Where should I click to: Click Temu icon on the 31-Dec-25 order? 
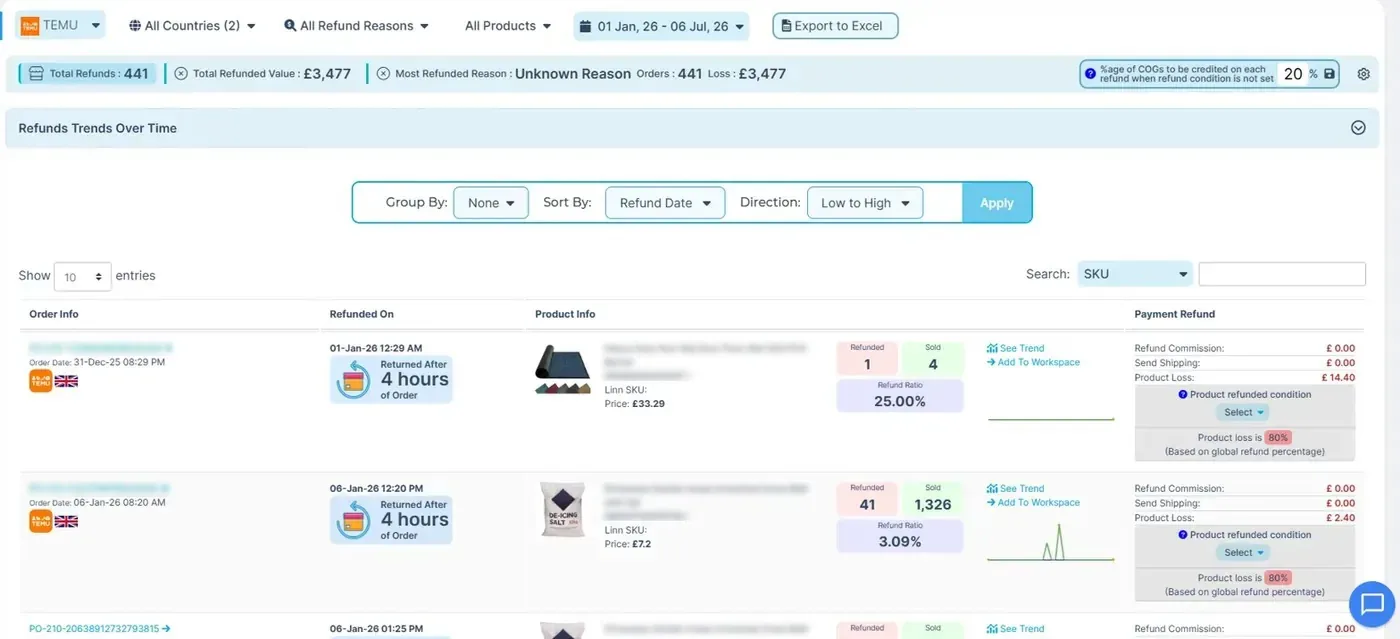coord(41,381)
